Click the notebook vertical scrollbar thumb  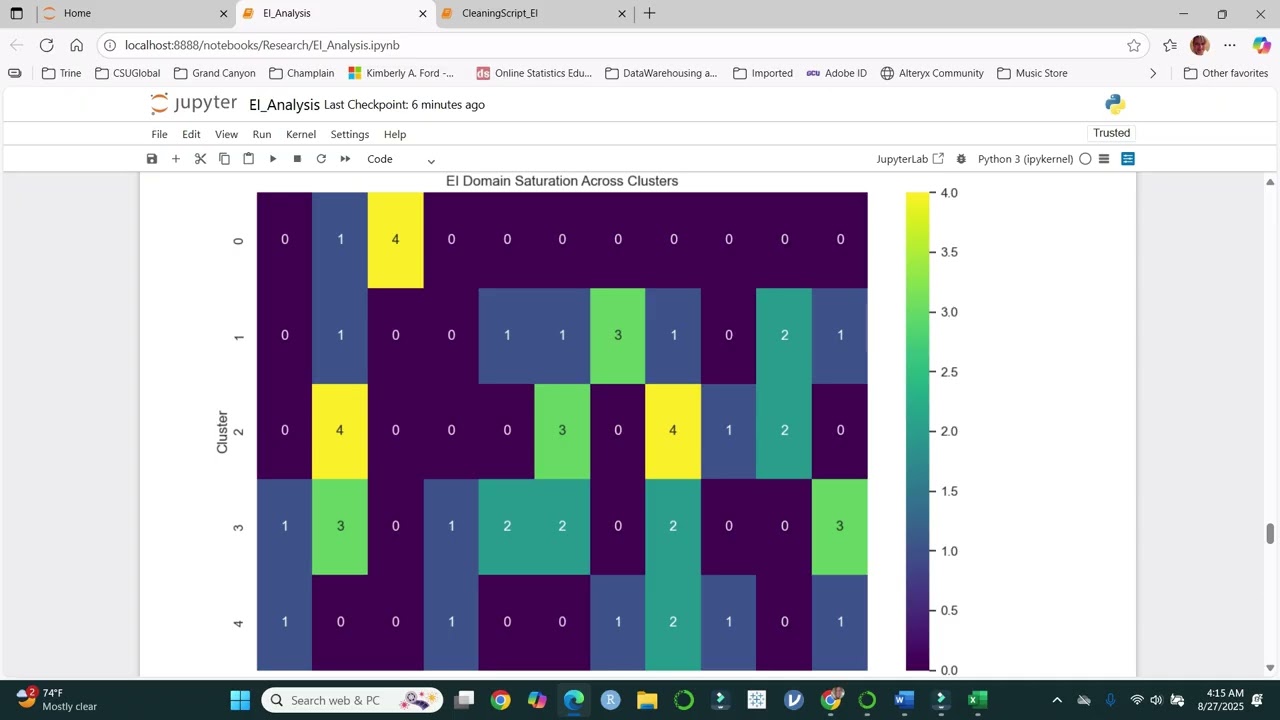pyautogui.click(x=1270, y=533)
